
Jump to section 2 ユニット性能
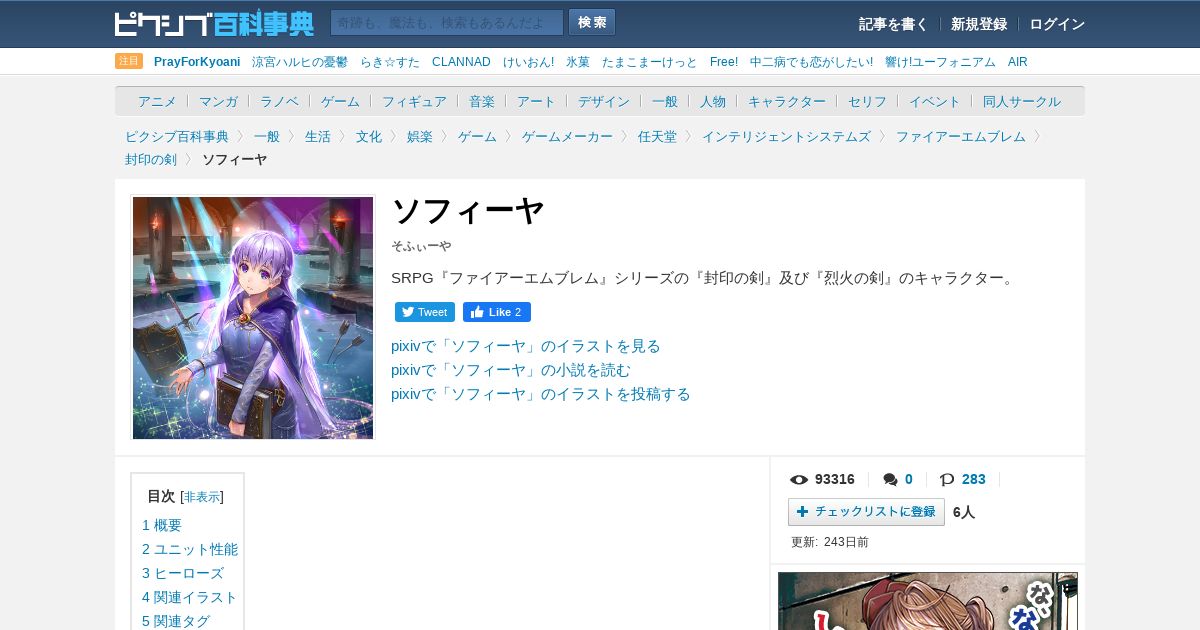pos(190,549)
